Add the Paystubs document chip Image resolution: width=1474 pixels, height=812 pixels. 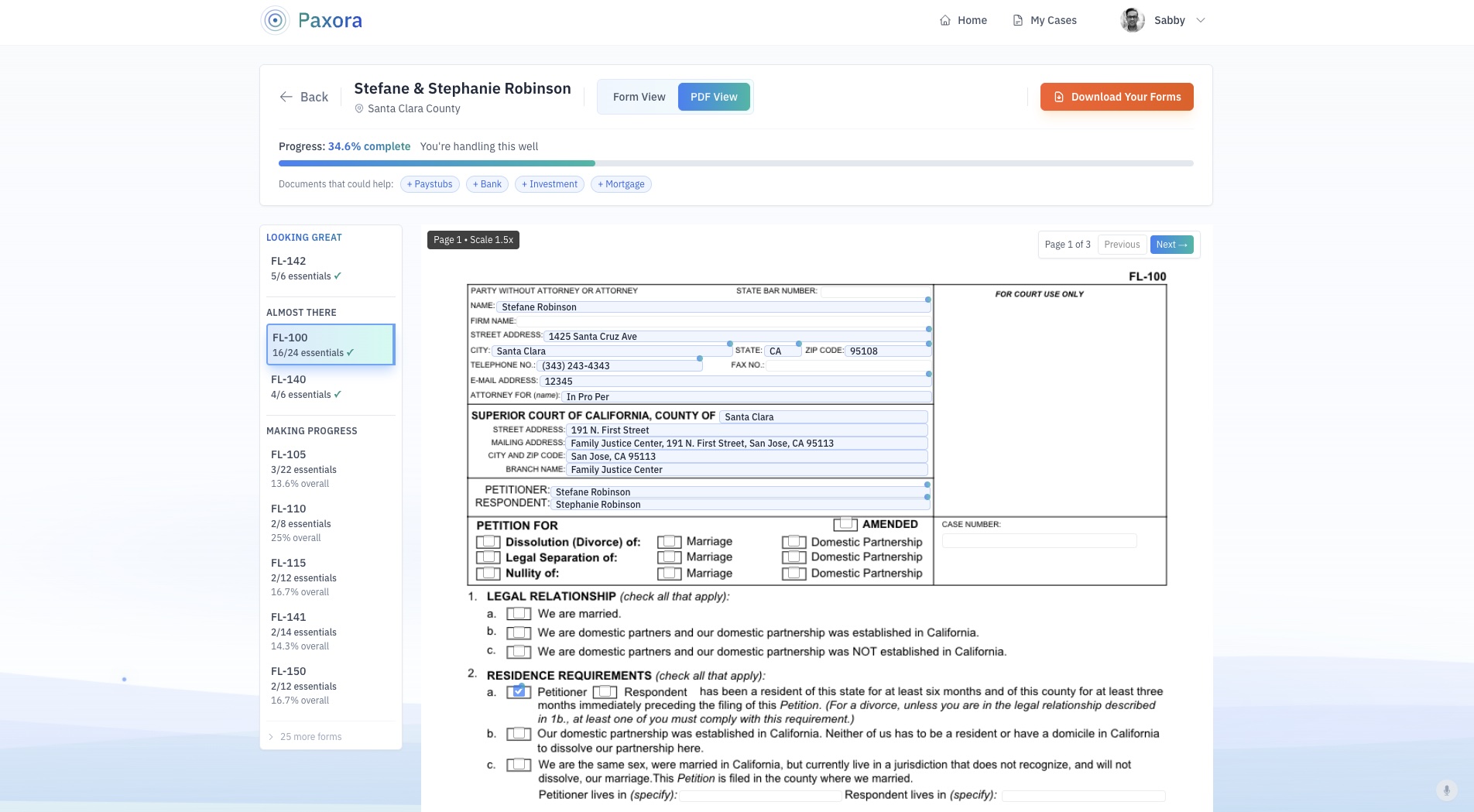(x=430, y=184)
